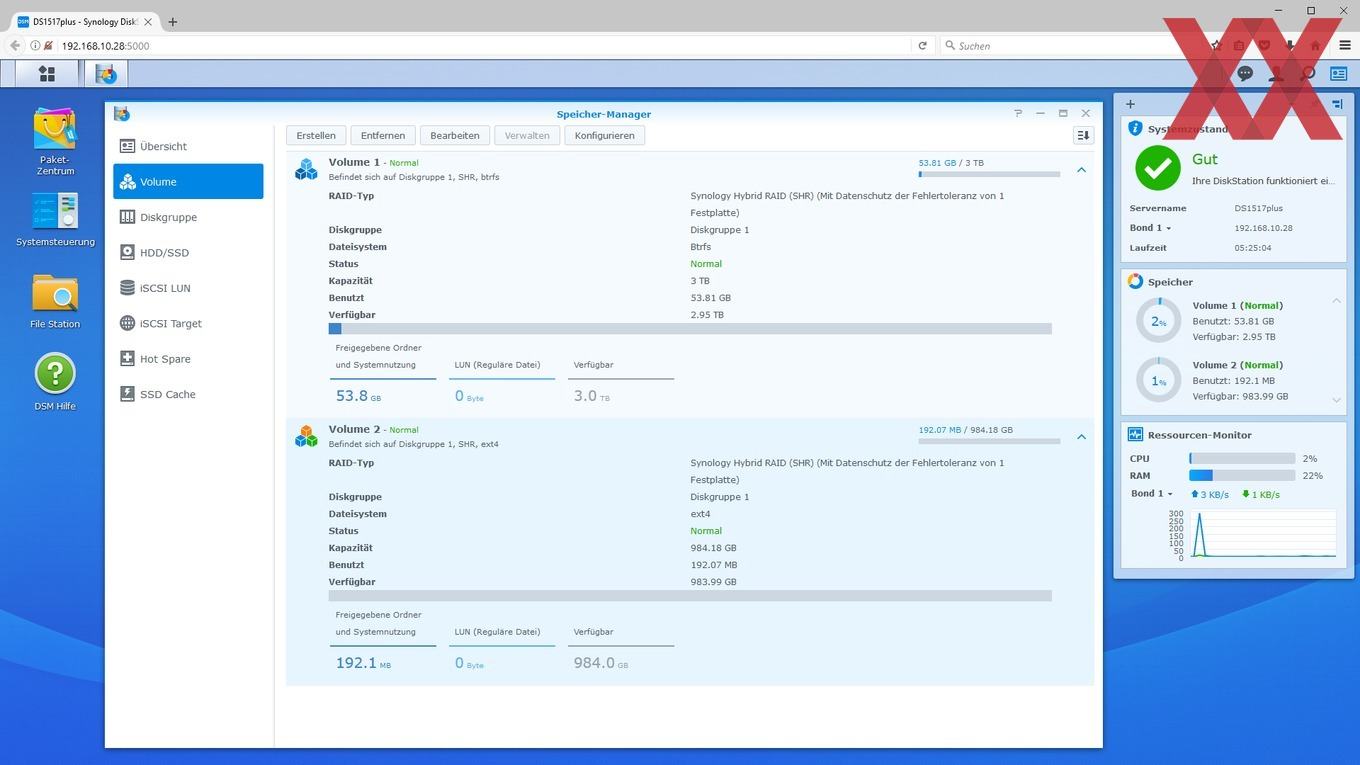The height and width of the screenshot is (765, 1360).
Task: Click Volume 1 2% donut chart
Action: 1159,321
